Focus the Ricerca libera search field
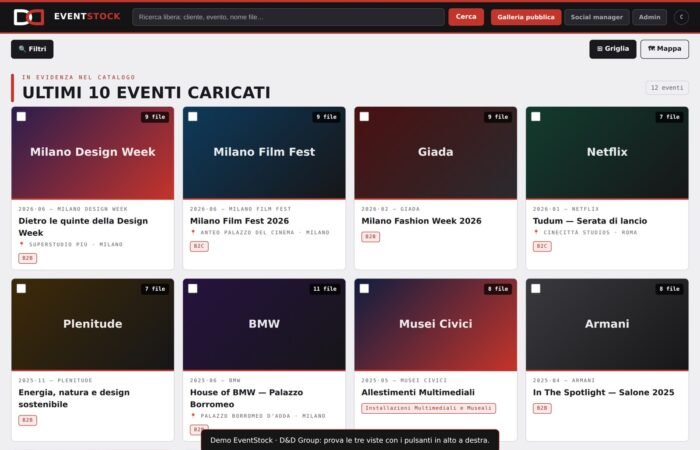 (x=288, y=17)
